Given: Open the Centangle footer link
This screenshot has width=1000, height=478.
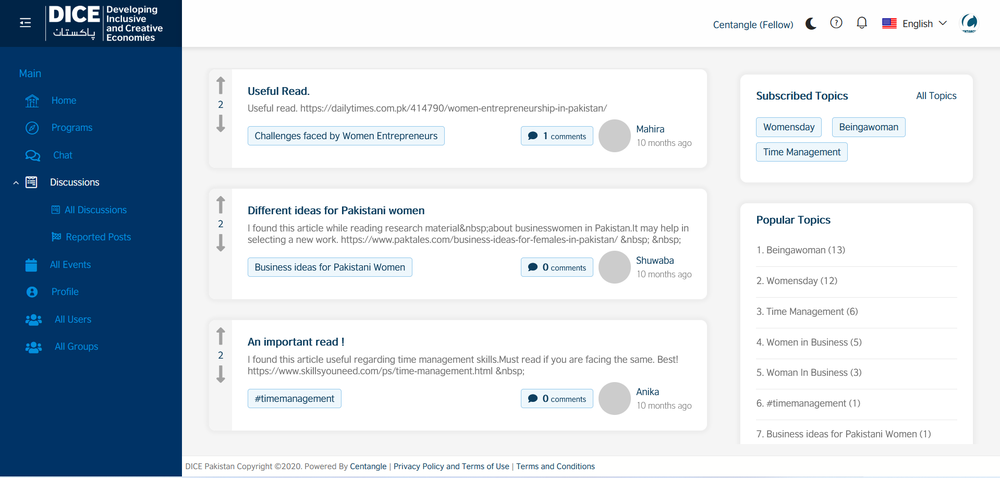Looking at the screenshot, I should [x=368, y=467].
